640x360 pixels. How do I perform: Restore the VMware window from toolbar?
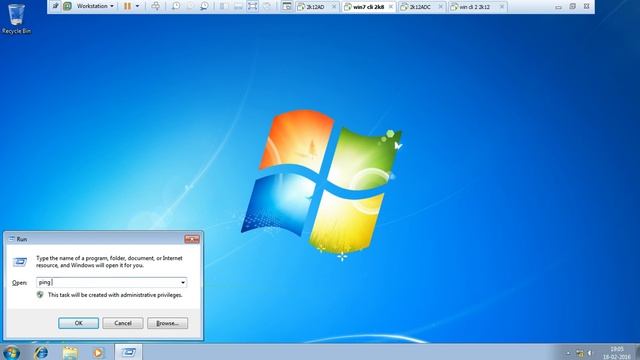(572, 7)
